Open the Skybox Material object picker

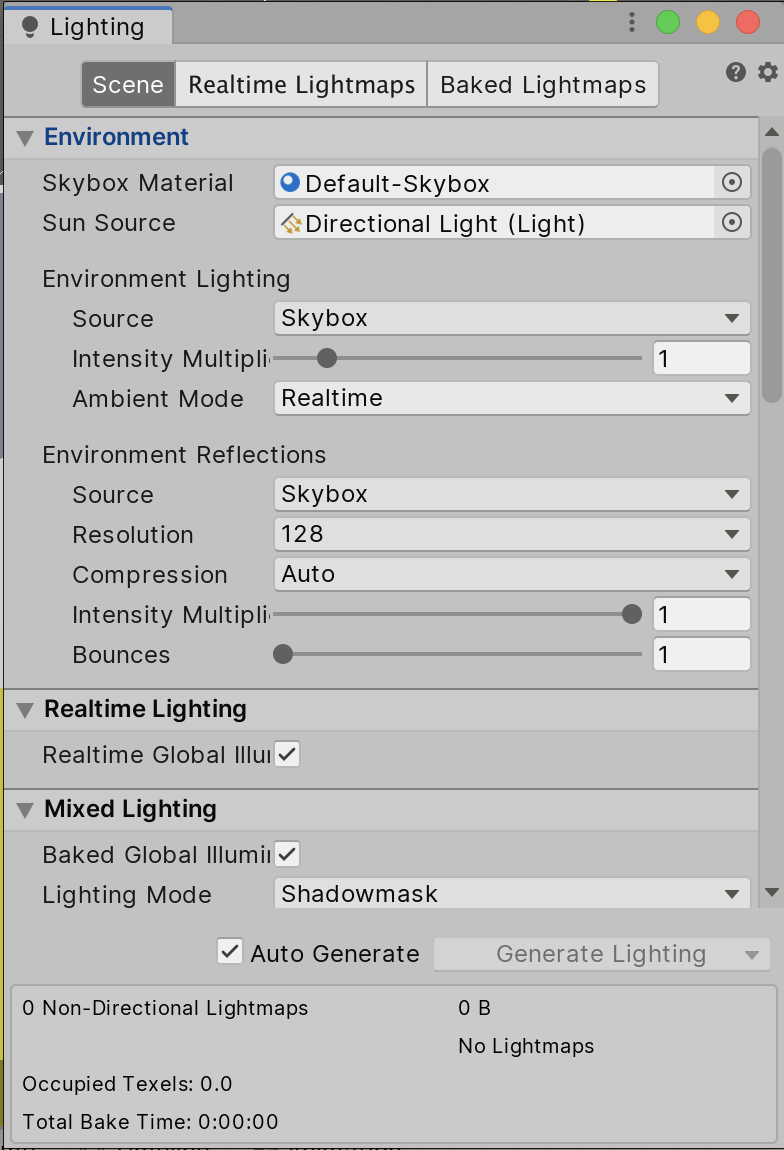coord(732,183)
